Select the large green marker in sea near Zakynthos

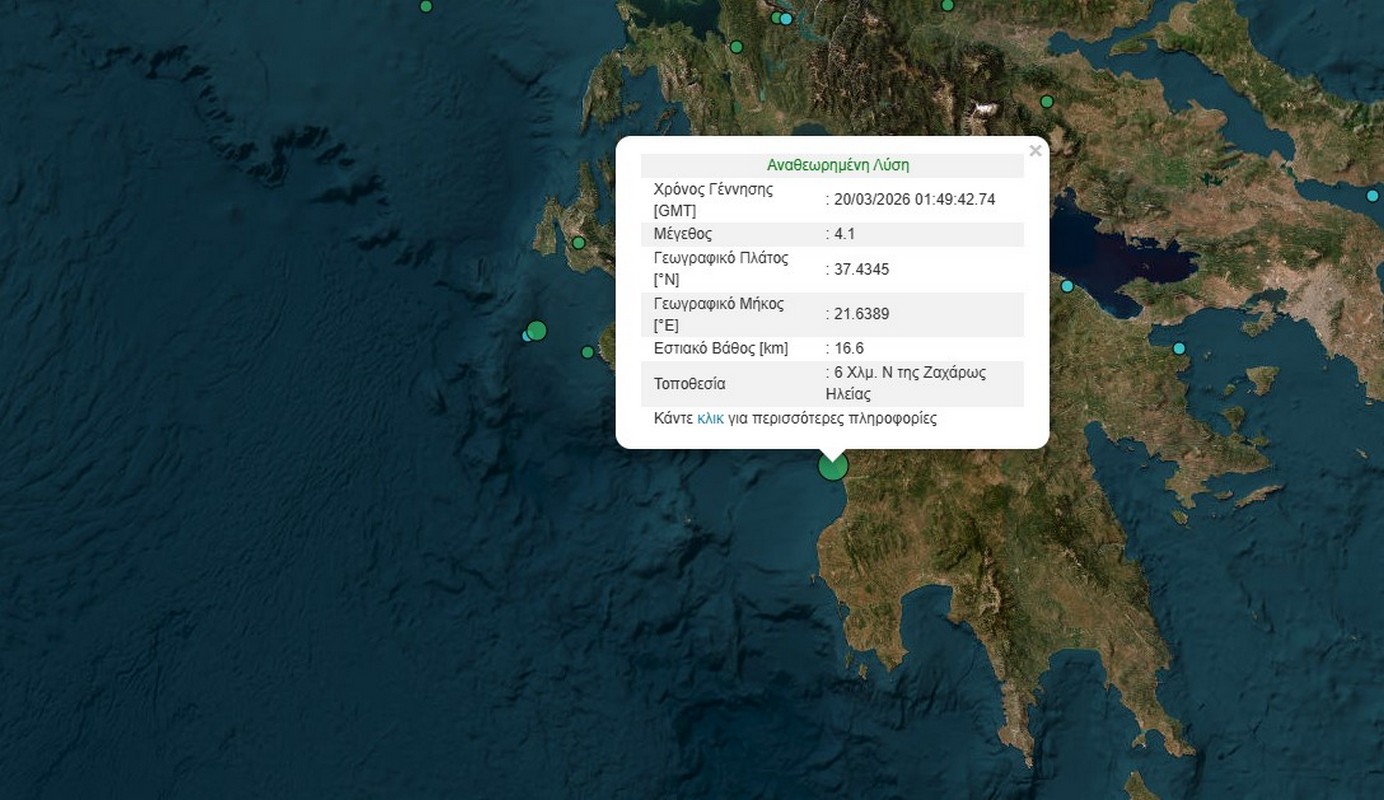pos(537,330)
